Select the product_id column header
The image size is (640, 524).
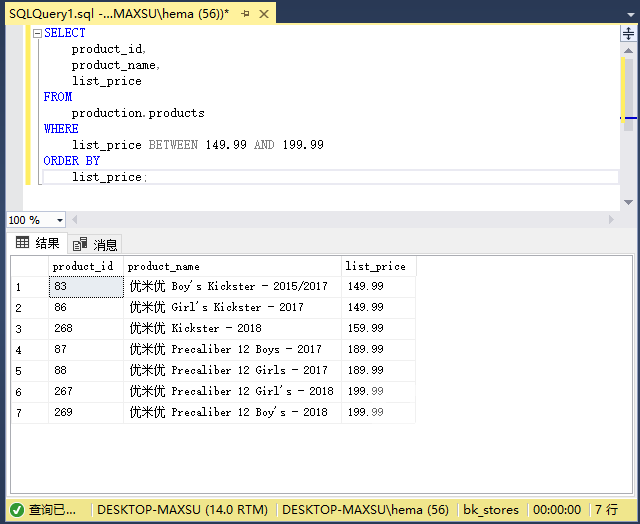[x=86, y=266]
